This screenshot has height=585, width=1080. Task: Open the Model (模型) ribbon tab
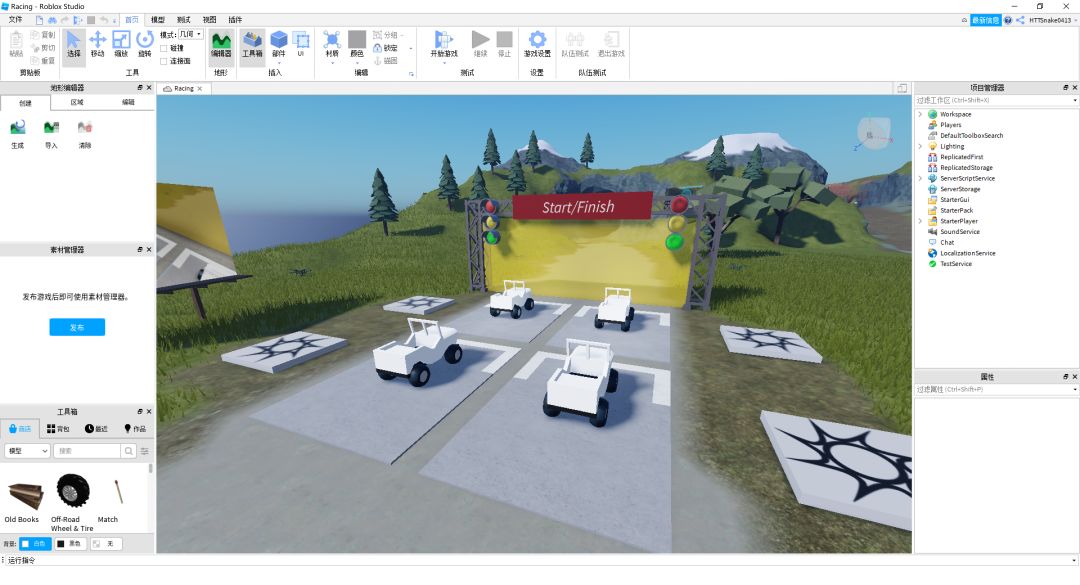coord(157,19)
